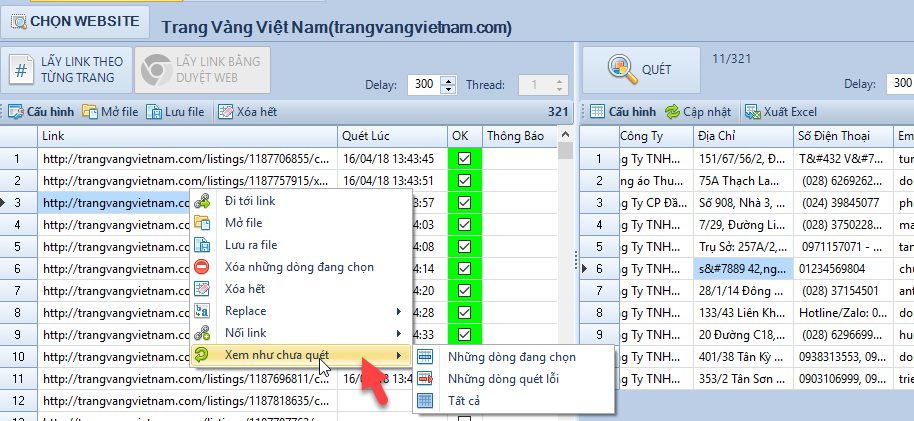Image resolution: width=914 pixels, height=421 pixels.
Task: Click Mở file in the toolbar
Action: [110, 112]
